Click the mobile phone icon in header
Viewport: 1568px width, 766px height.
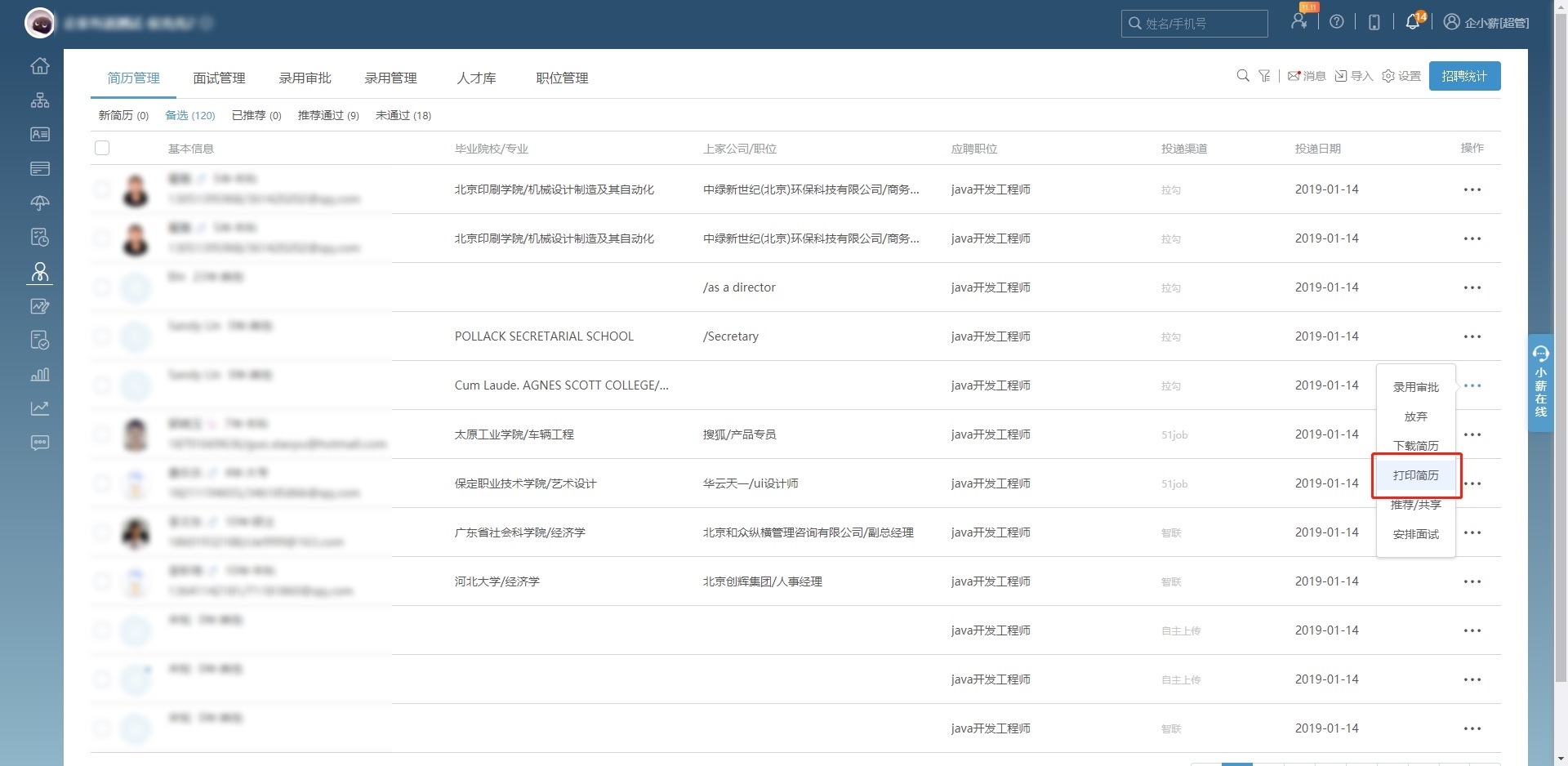(x=1374, y=22)
